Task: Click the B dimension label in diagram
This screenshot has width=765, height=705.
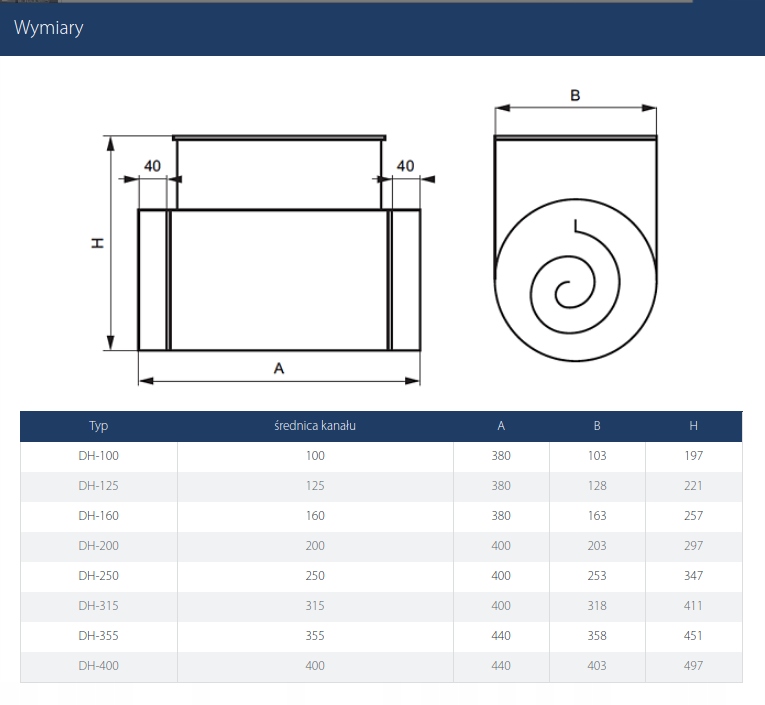Action: [x=575, y=95]
